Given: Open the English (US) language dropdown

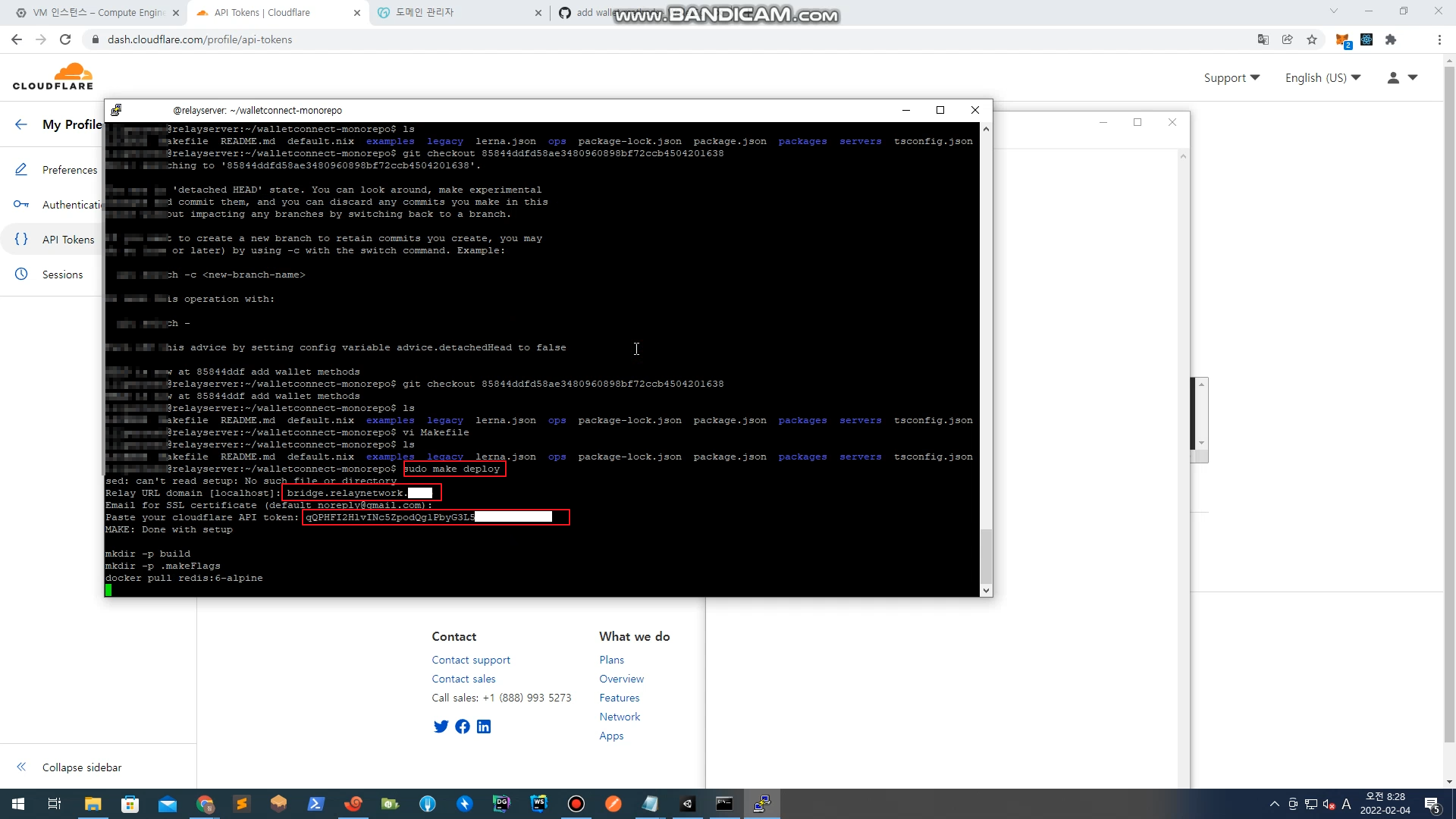Looking at the screenshot, I should 1323,77.
